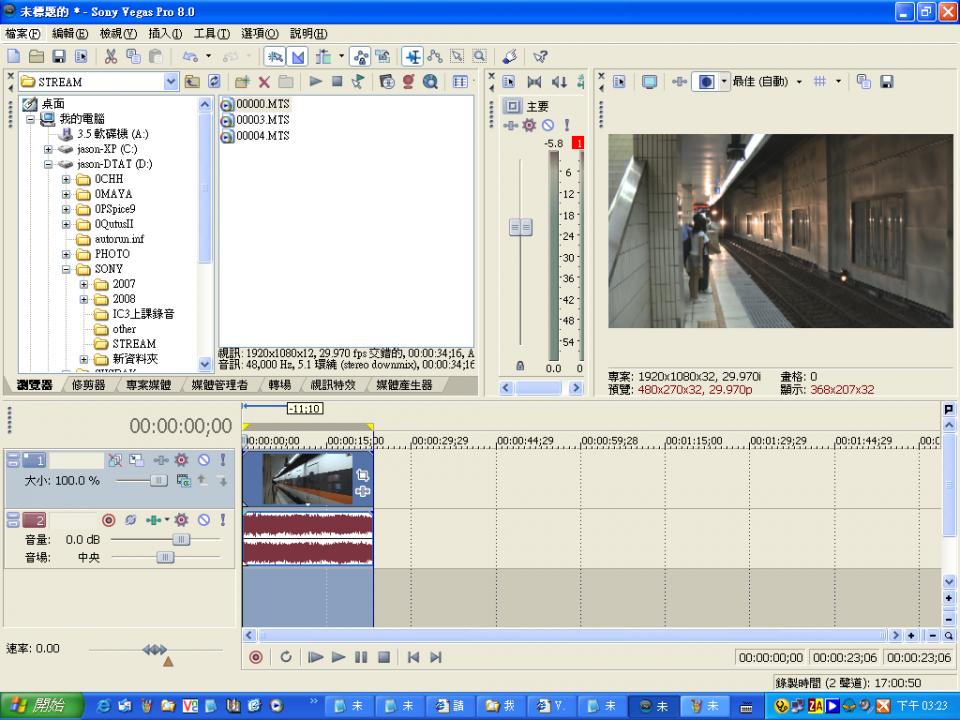
Task: Click the arm-for-record button on audio track 2
Action: pos(109,520)
